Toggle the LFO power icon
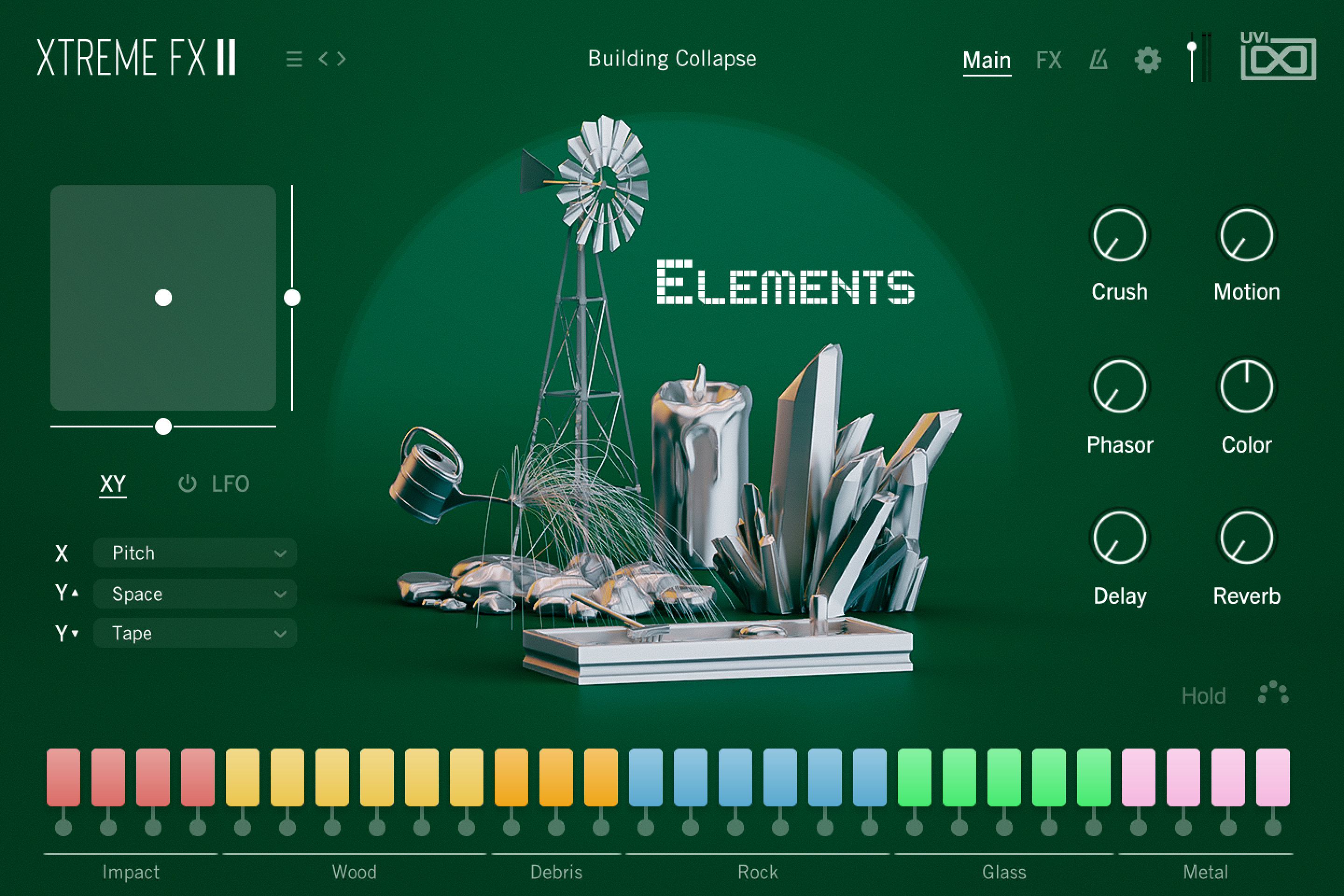1344x896 pixels. click(188, 484)
